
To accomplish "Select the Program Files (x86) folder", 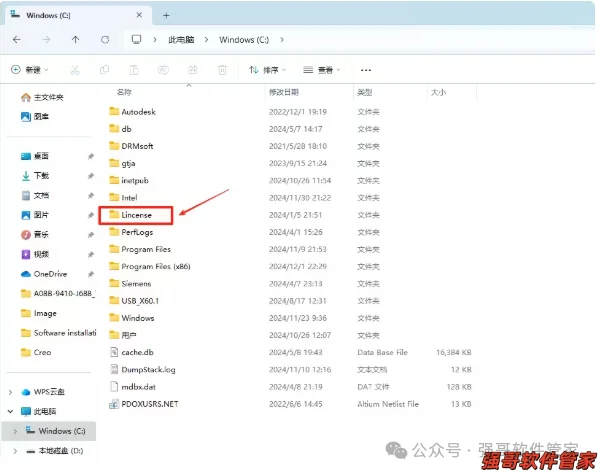I will point(150,266).
